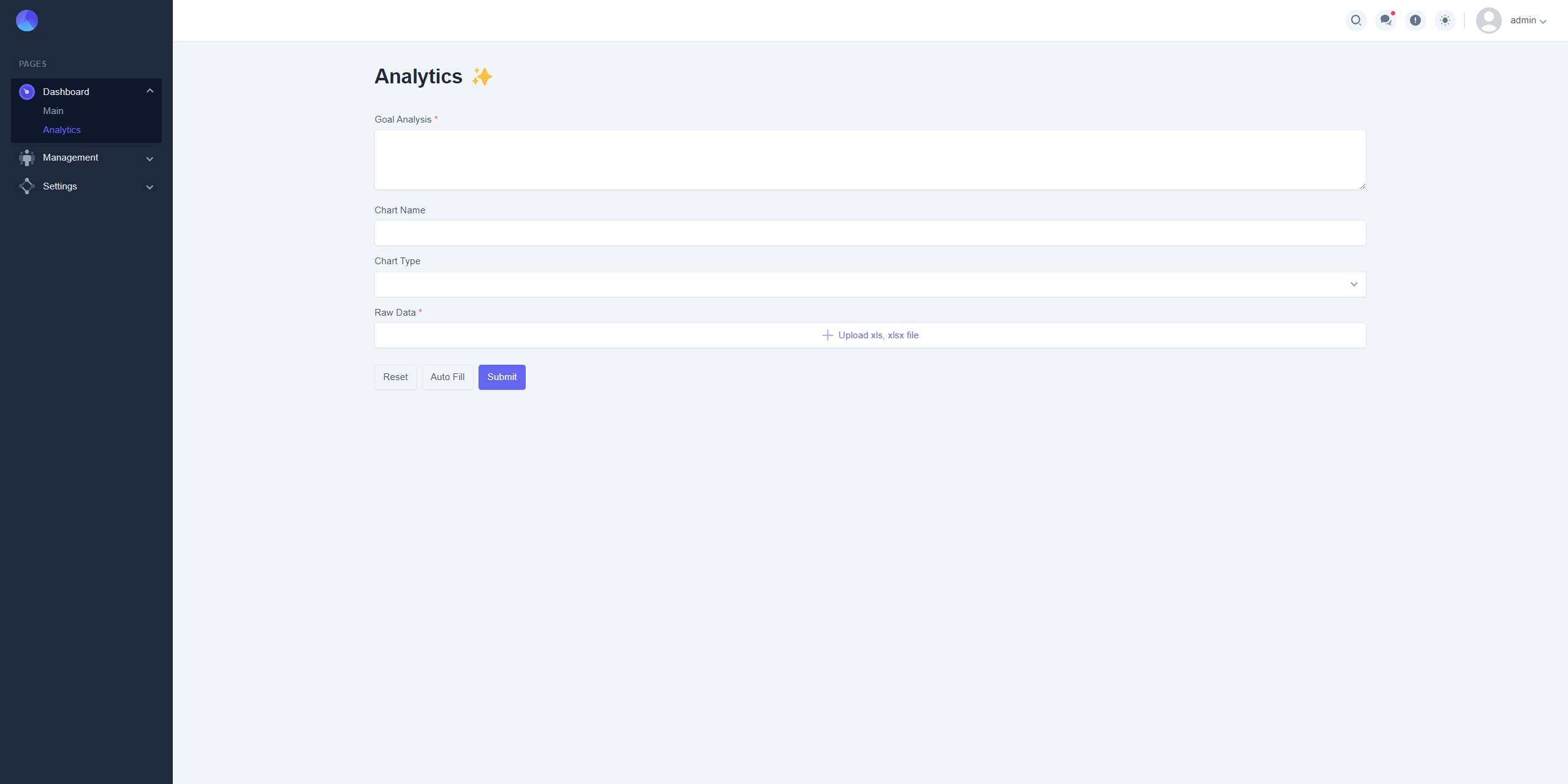Click the app logo icon
The height and width of the screenshot is (784, 1568).
click(x=27, y=21)
